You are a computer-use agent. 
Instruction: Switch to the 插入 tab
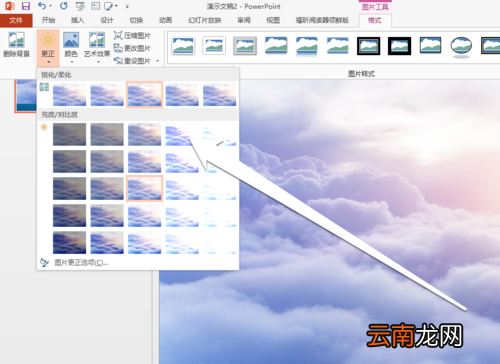[77, 20]
